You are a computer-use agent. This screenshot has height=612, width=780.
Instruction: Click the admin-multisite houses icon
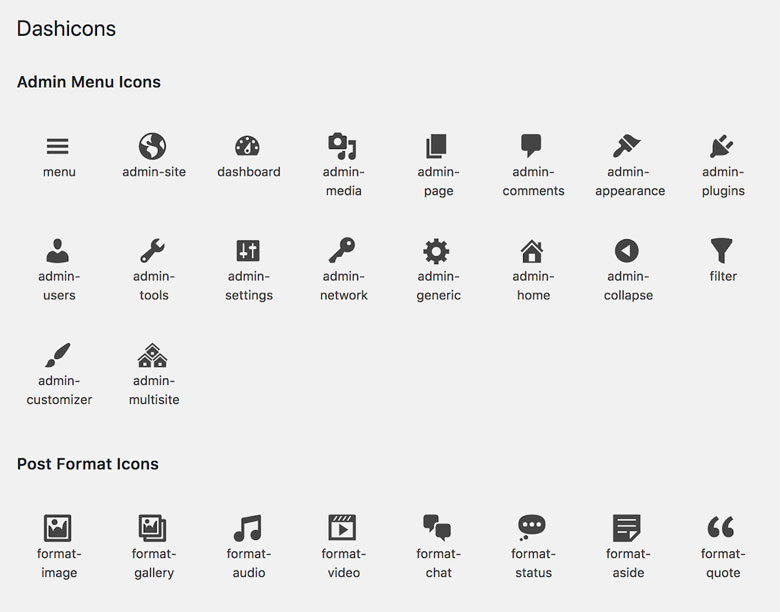click(x=153, y=355)
